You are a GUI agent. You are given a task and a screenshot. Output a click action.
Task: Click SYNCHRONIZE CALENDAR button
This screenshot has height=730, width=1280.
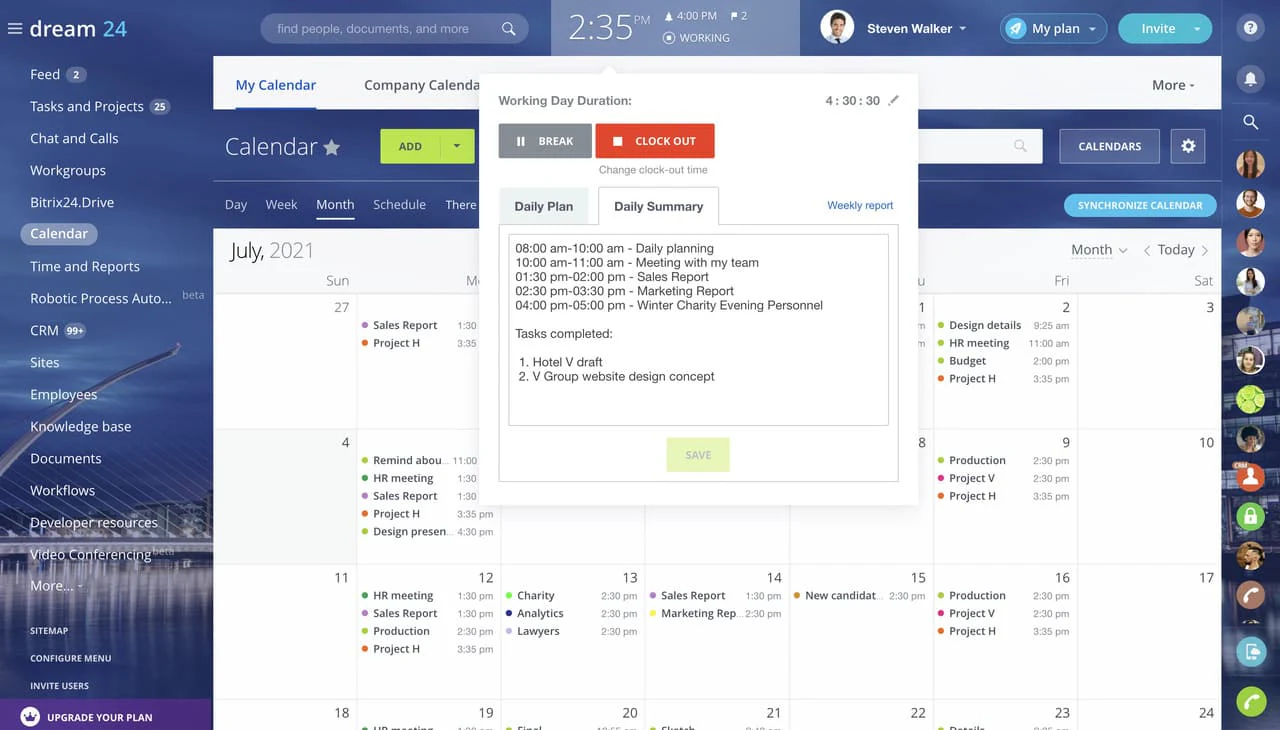pyautogui.click(x=1140, y=205)
